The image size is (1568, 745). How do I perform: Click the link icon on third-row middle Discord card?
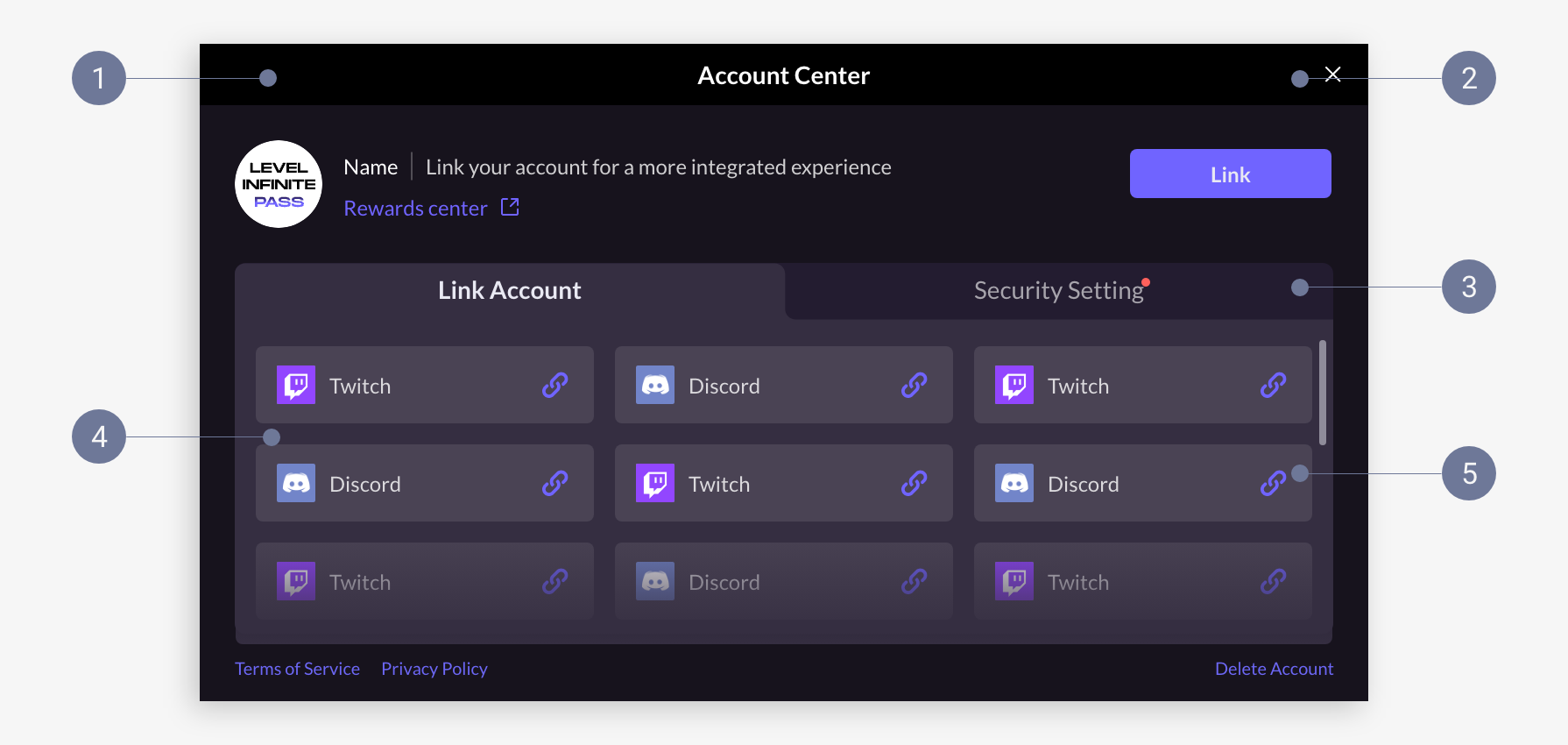point(914,581)
